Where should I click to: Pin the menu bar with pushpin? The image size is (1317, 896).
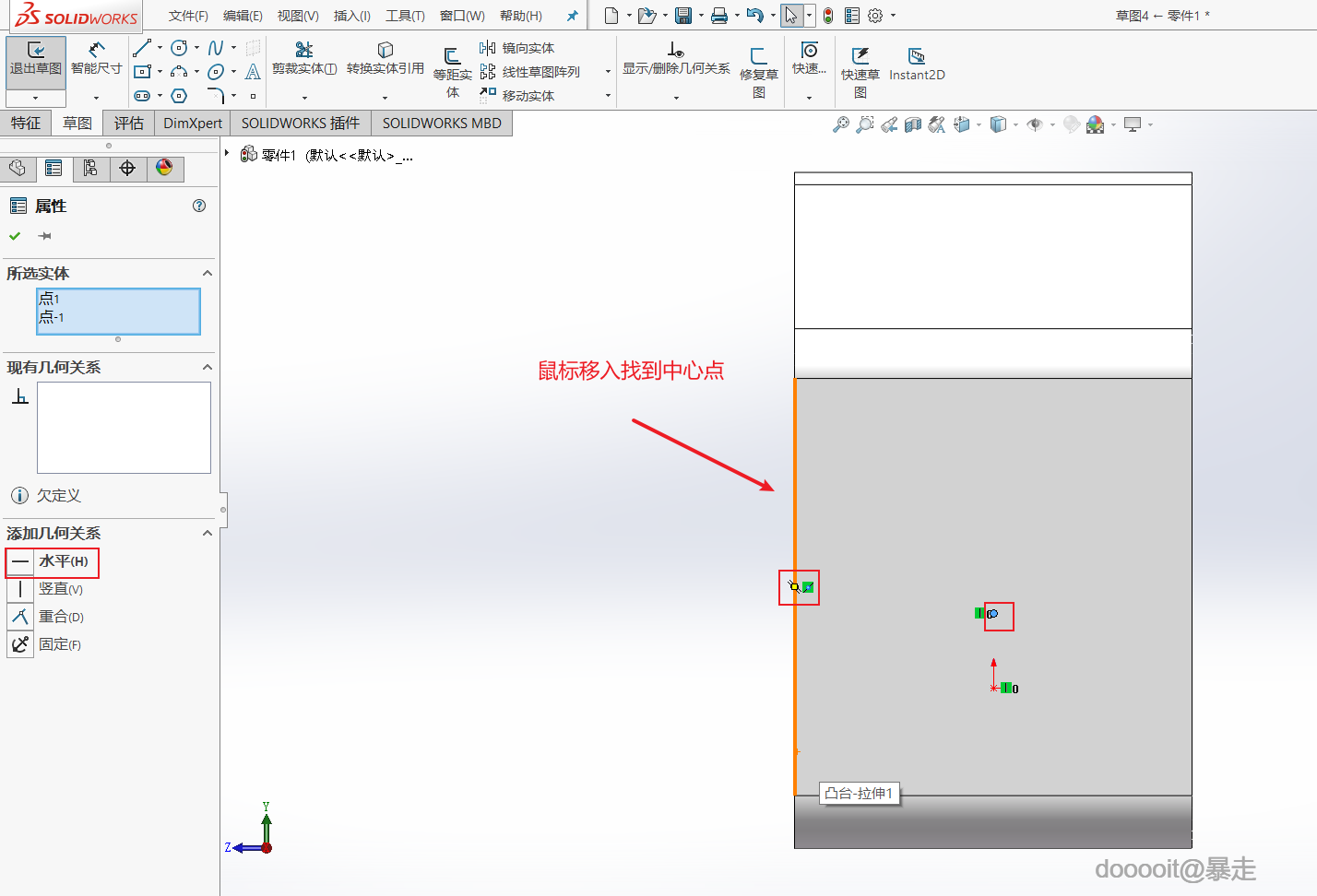pos(572,16)
